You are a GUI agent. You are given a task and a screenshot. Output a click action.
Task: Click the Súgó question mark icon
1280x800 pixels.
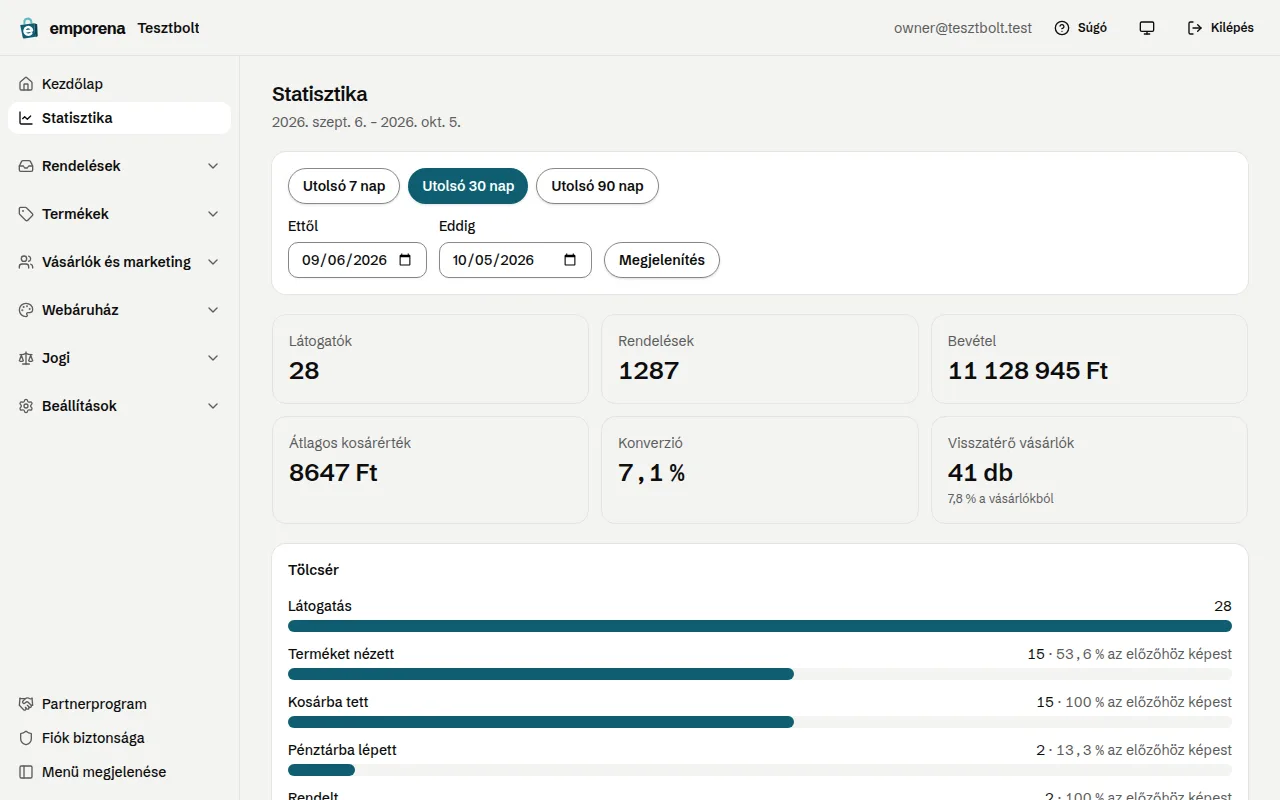point(1062,28)
